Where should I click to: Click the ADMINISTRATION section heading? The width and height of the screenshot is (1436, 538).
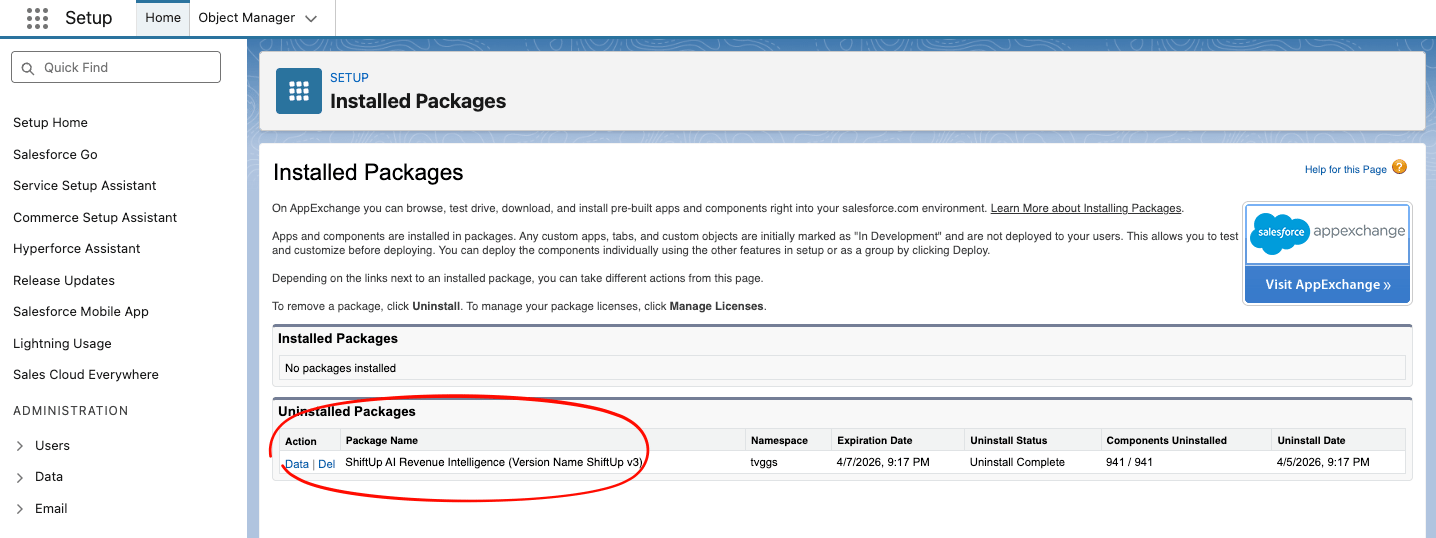pyautogui.click(x=71, y=411)
